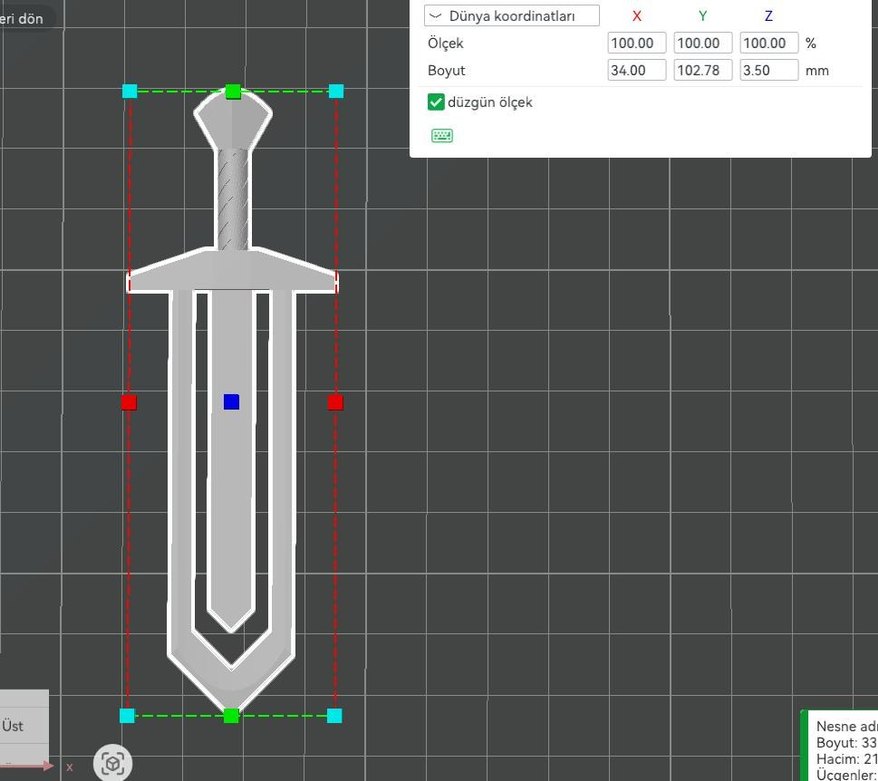Grab the top green Y-axis scale handle
Screen dimensions: 878x781
[x=233, y=92]
